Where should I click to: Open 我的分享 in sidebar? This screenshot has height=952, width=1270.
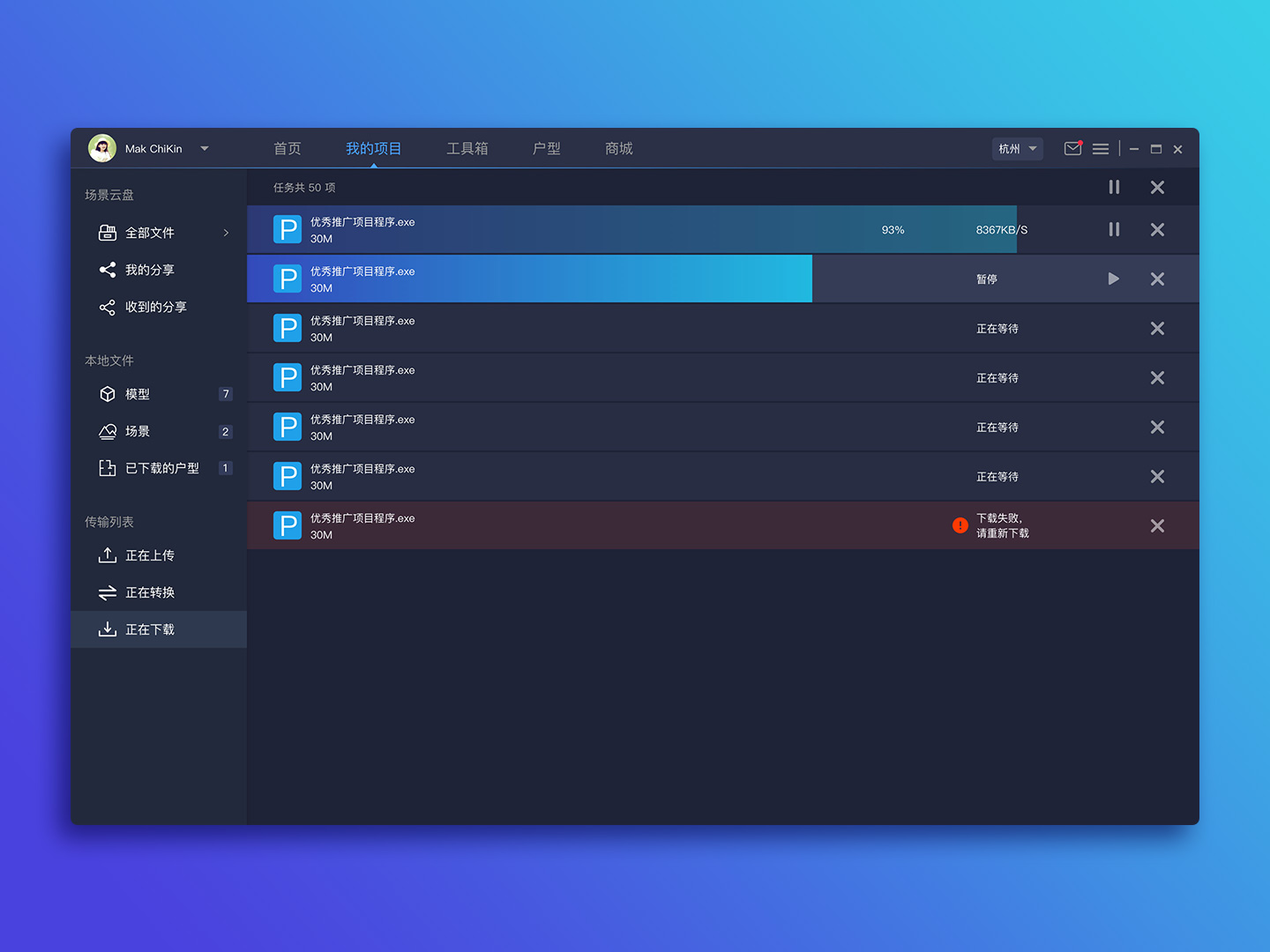tap(159, 270)
